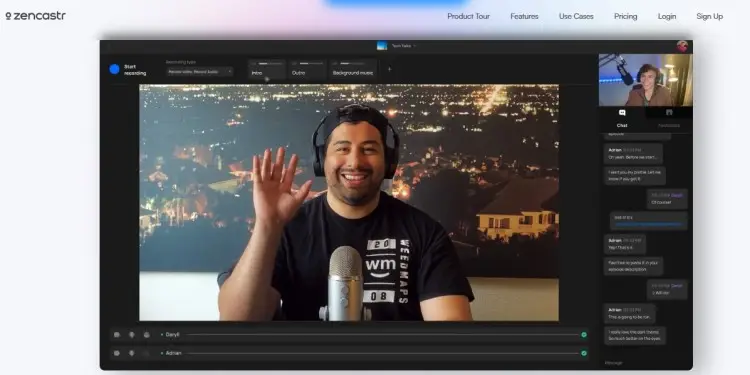The image size is (750, 375).
Task: Click the 'Yep! That's it.' chat message
Action: point(625,244)
